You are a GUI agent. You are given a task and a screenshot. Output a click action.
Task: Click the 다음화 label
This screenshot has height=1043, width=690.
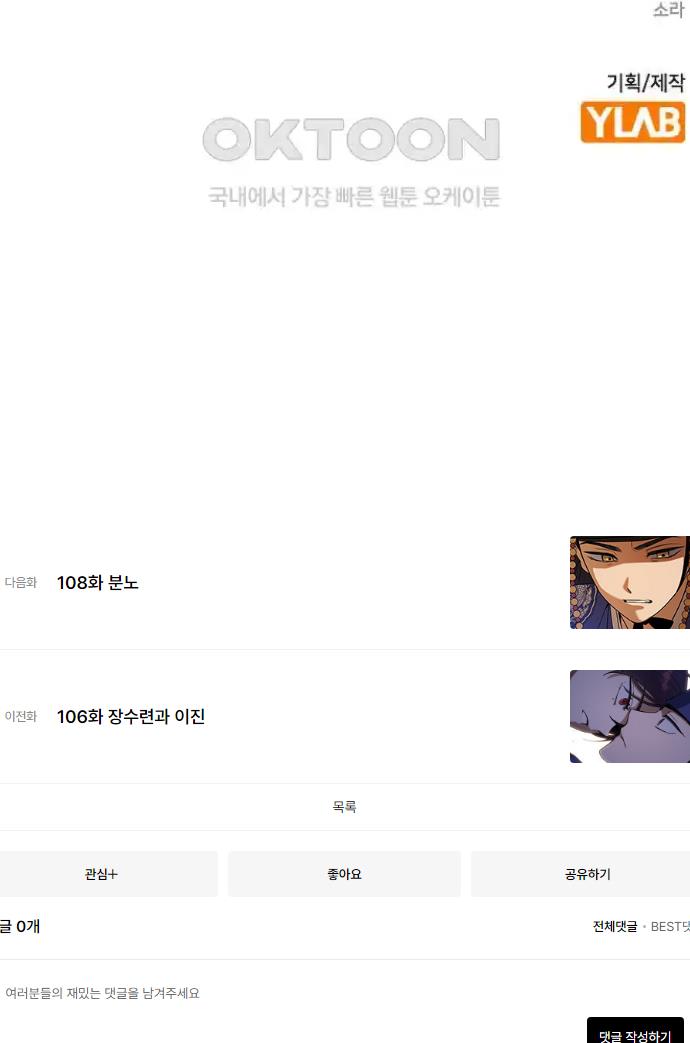point(21,583)
